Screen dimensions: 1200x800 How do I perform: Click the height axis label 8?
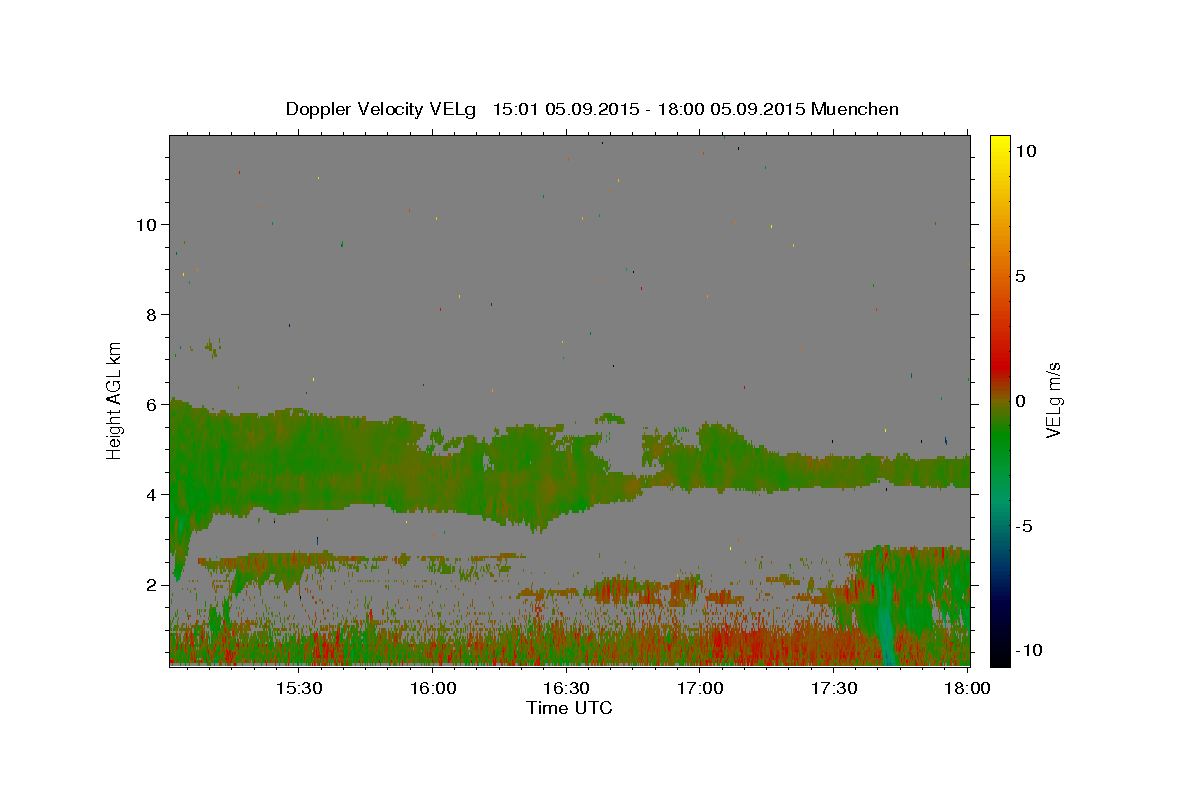click(152, 314)
